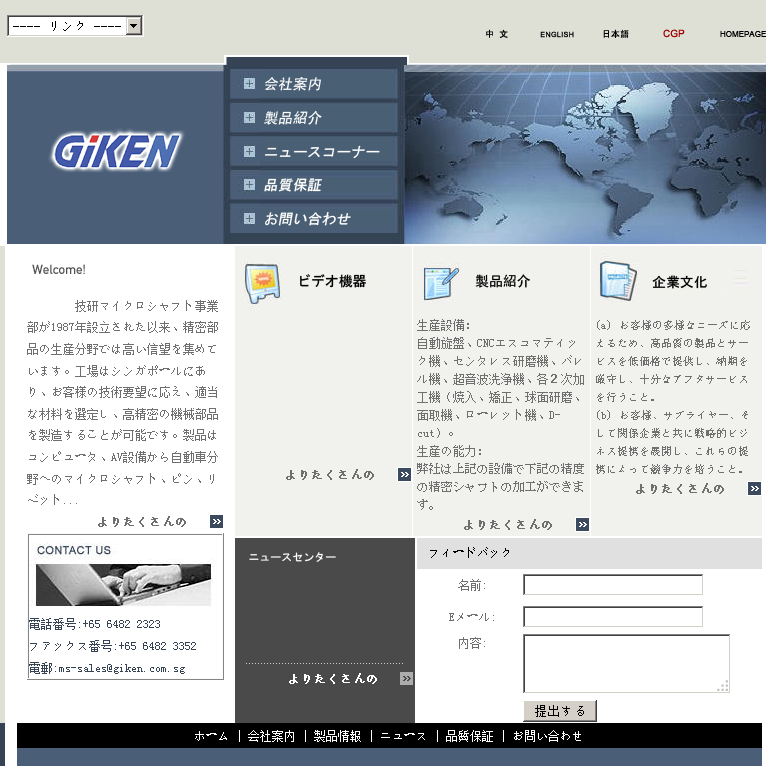The image size is (766, 766).
Task: Go to 会社案内 in footer navigation
Action: (271, 736)
